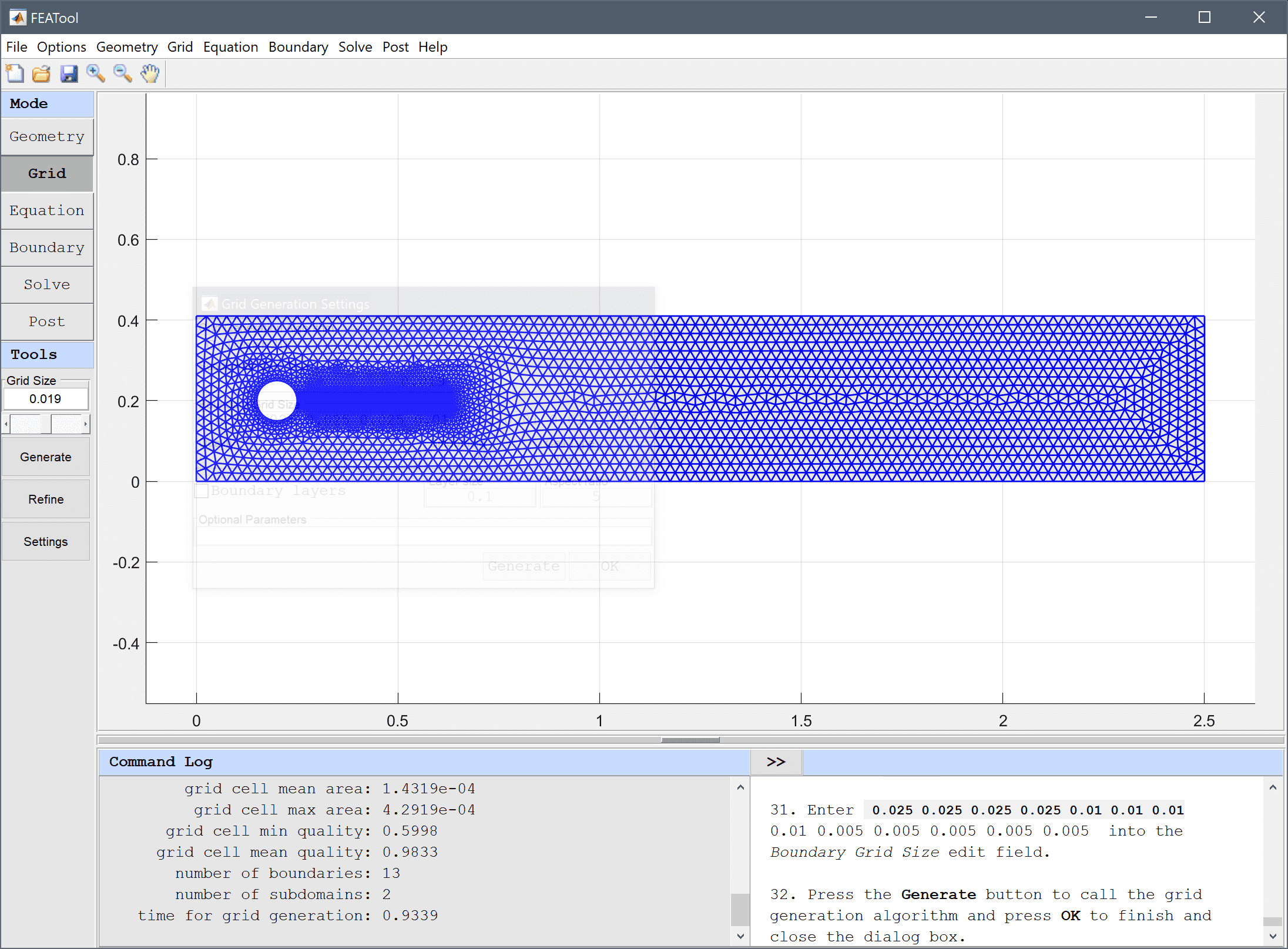Switch to Equation mode in the sidebar
Screen dimensions: 1288x949
47,210
